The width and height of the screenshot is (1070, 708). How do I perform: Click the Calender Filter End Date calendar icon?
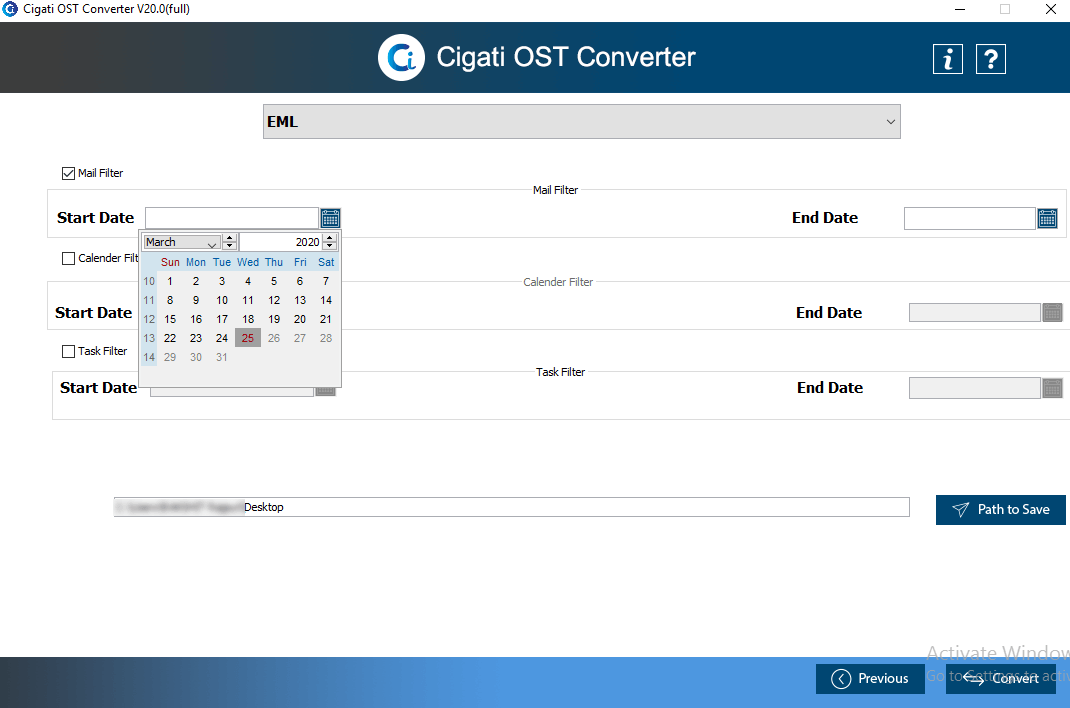click(1052, 312)
